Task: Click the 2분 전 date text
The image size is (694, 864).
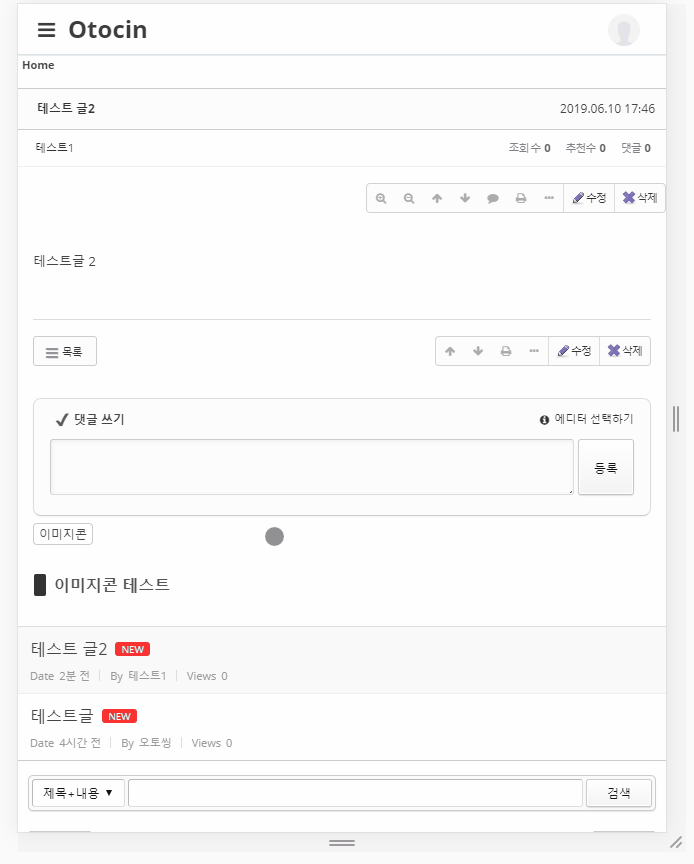Action: [74, 676]
